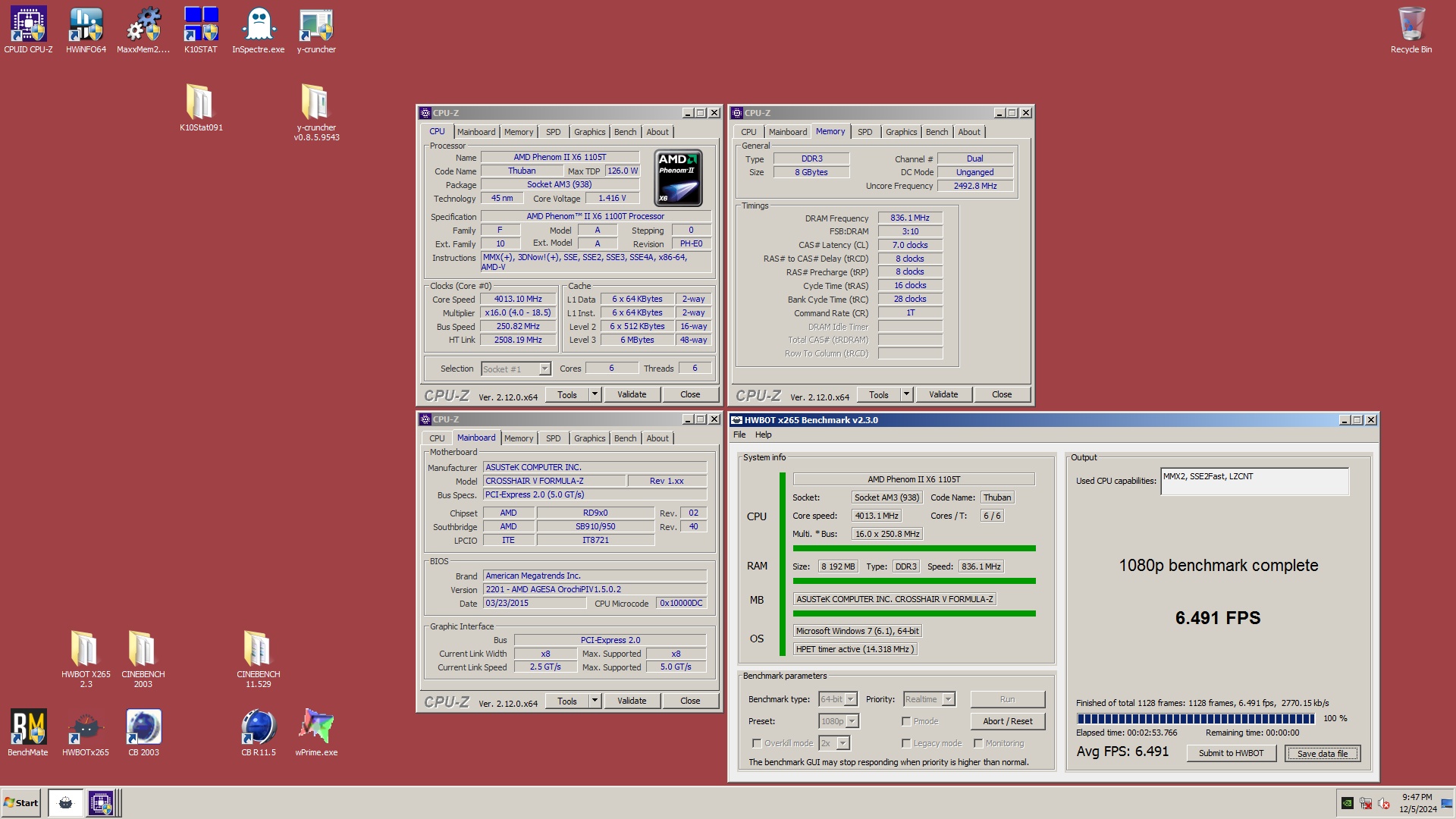Screen dimensions: 1456x819
Task: Click the network status tray icon
Action: (1366, 803)
